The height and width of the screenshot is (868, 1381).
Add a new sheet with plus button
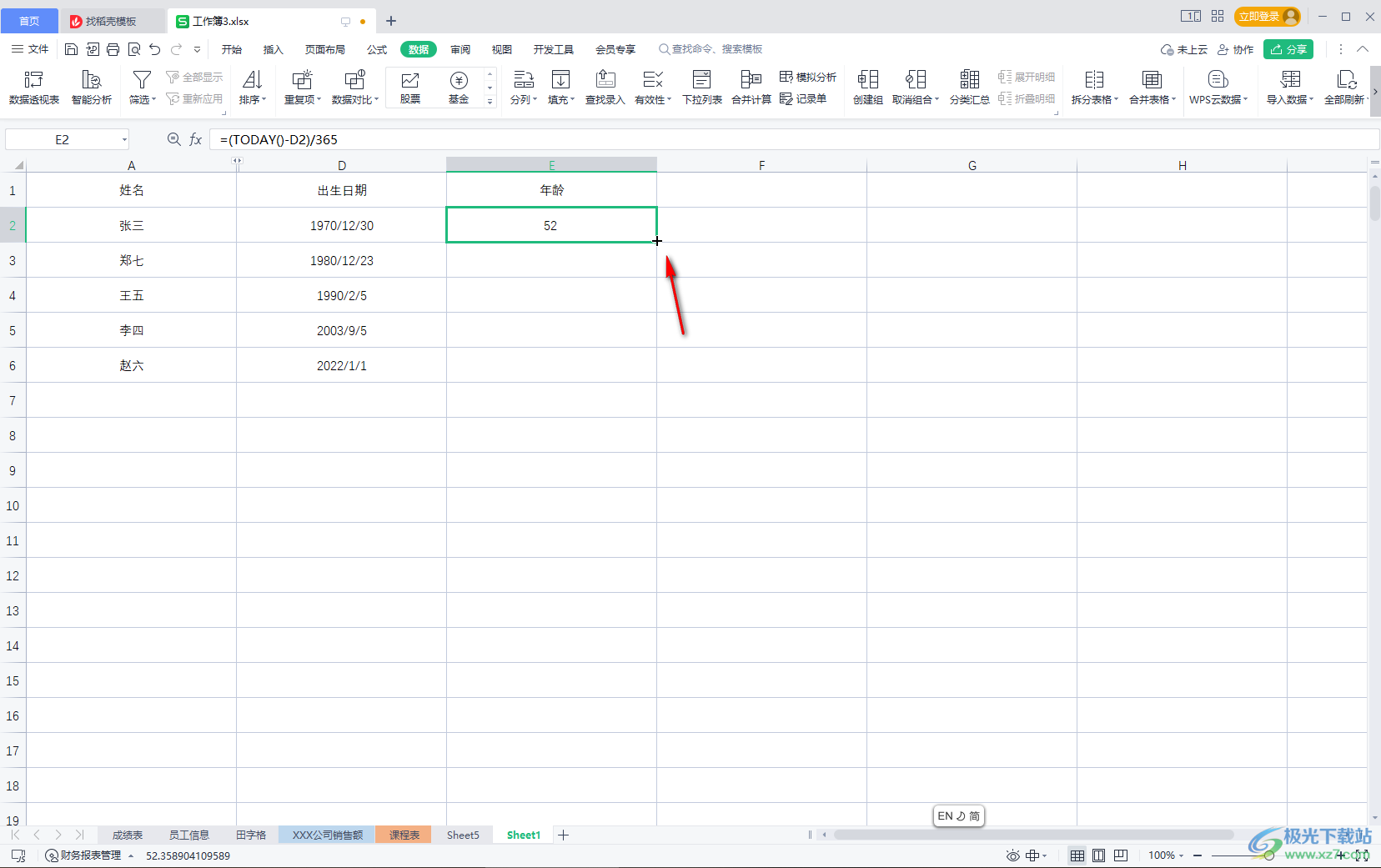click(563, 835)
